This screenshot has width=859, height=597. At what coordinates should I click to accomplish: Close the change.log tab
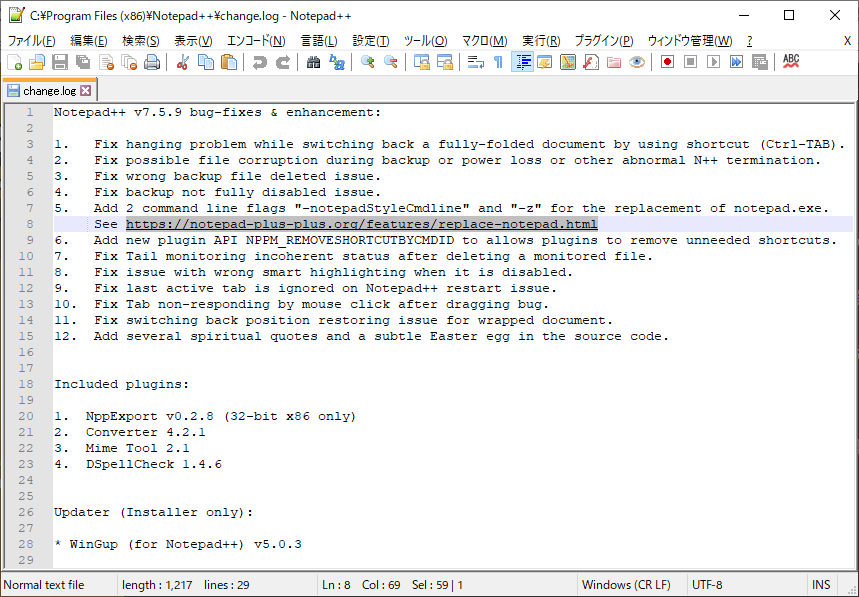pyautogui.click(x=83, y=89)
